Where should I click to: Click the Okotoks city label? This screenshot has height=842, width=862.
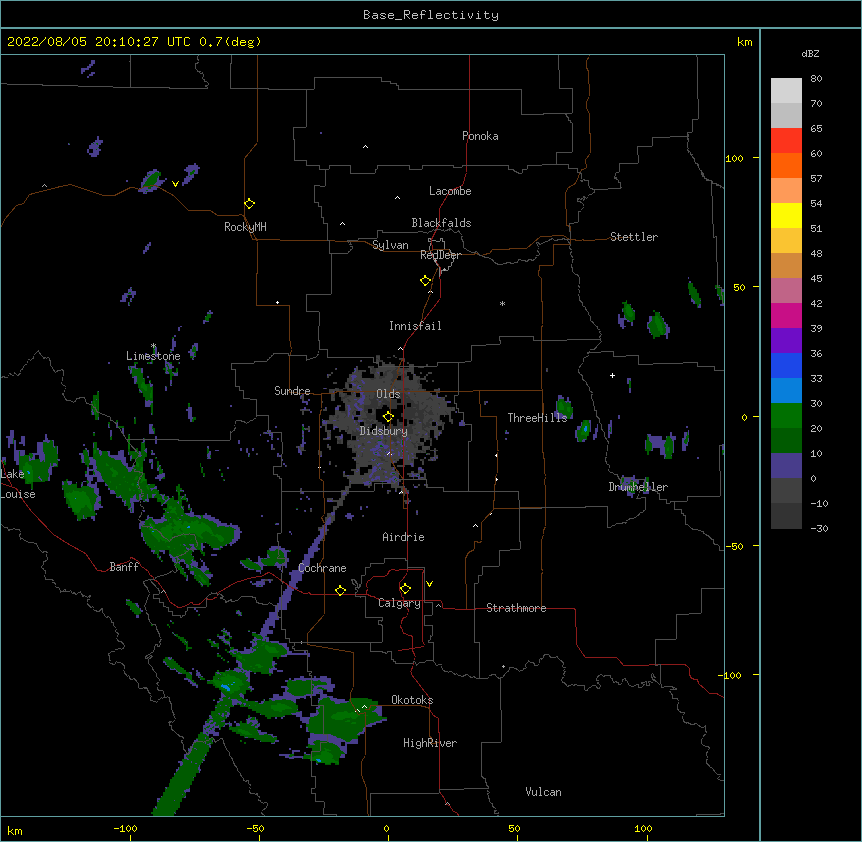point(412,700)
